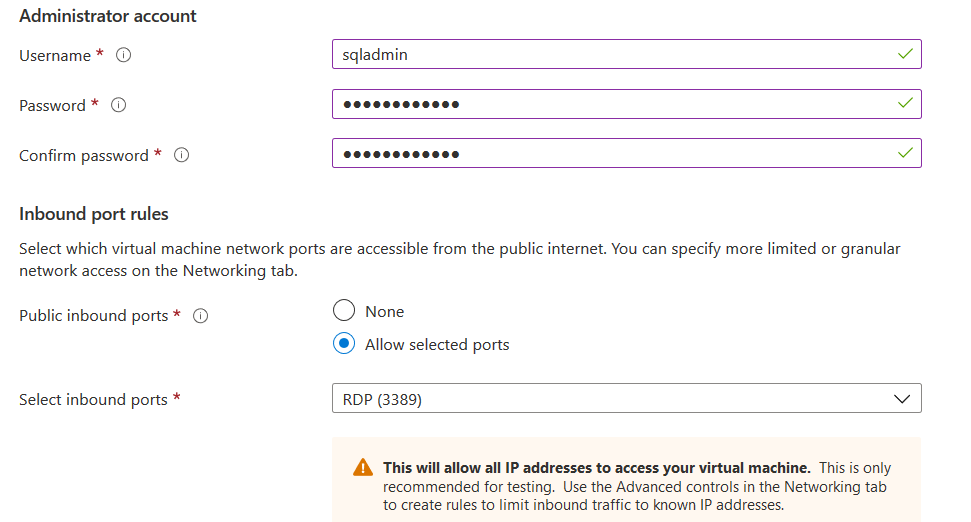Click the green checkmark in the Username field
The width and height of the screenshot is (971, 522).
click(x=905, y=54)
